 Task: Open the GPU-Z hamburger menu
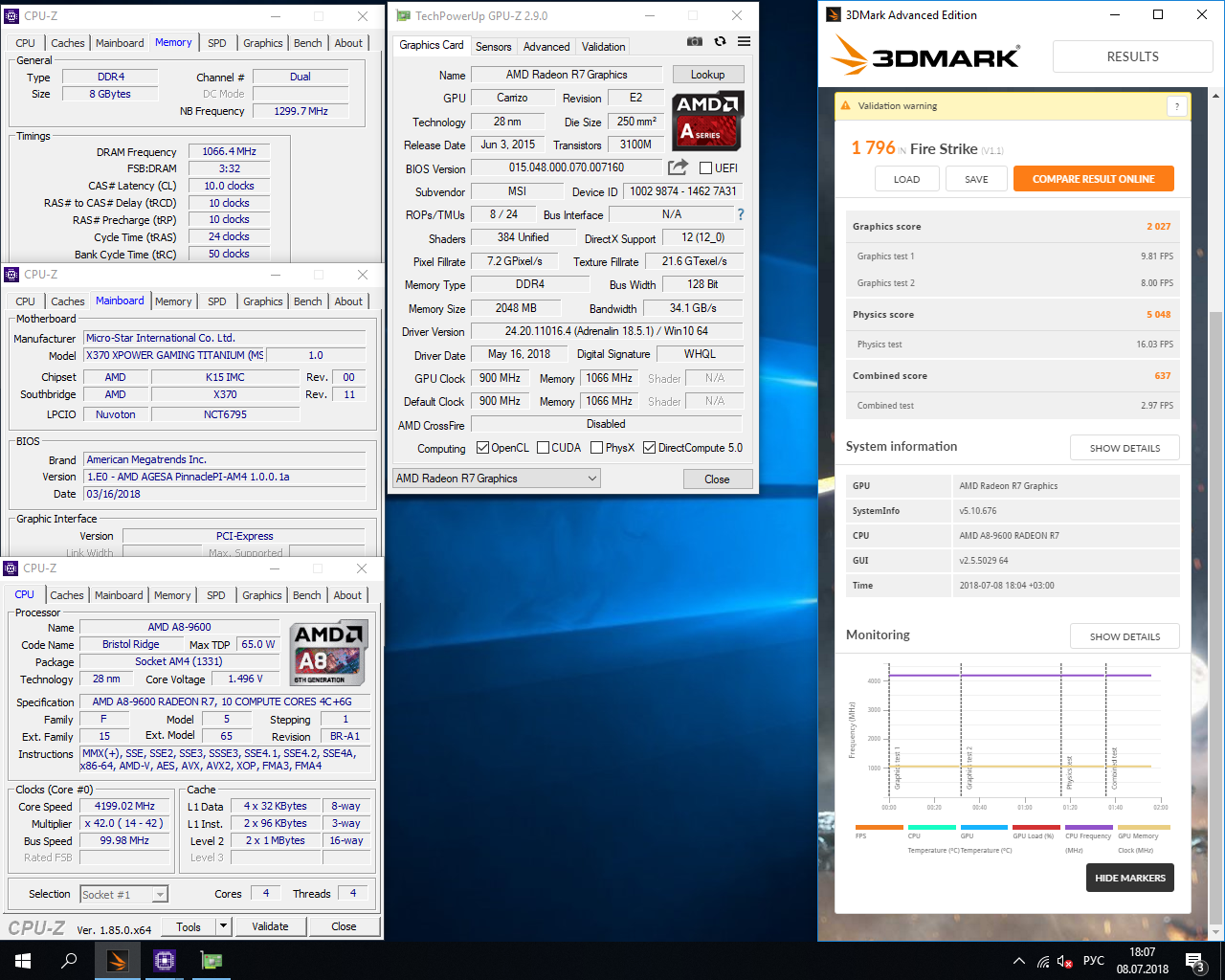click(744, 42)
